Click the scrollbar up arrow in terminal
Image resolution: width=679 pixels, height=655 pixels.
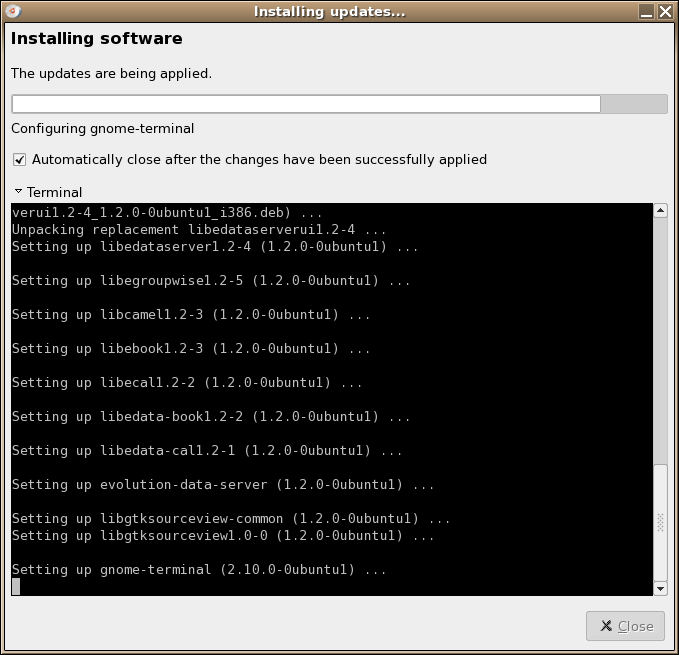click(660, 211)
